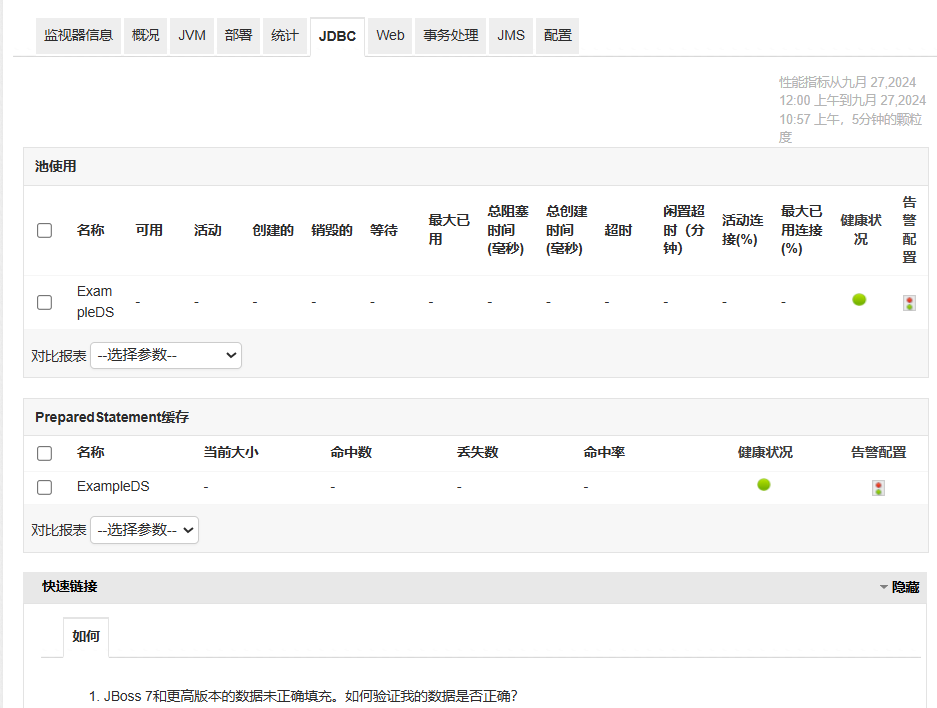Open the 事务处理 tab

(x=451, y=35)
